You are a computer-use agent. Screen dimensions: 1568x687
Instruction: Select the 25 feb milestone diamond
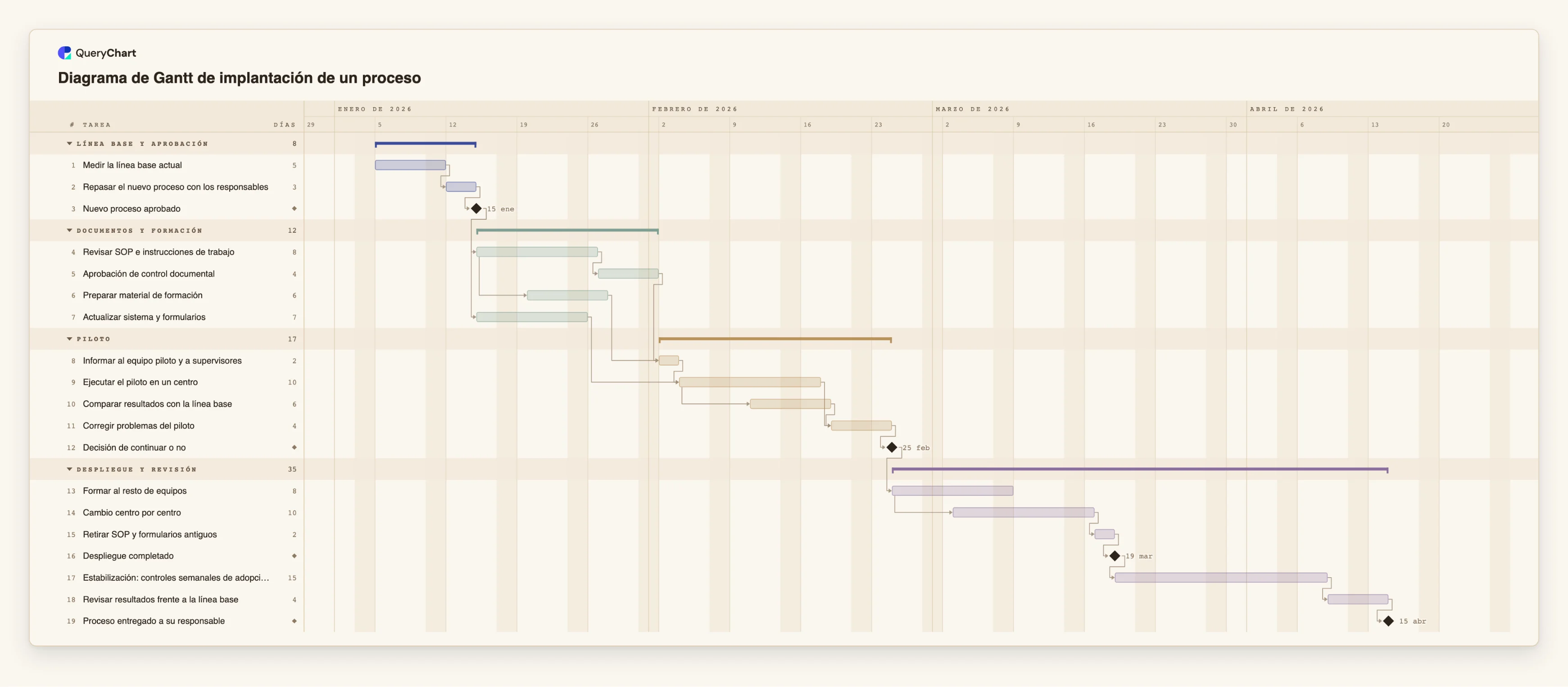(892, 447)
